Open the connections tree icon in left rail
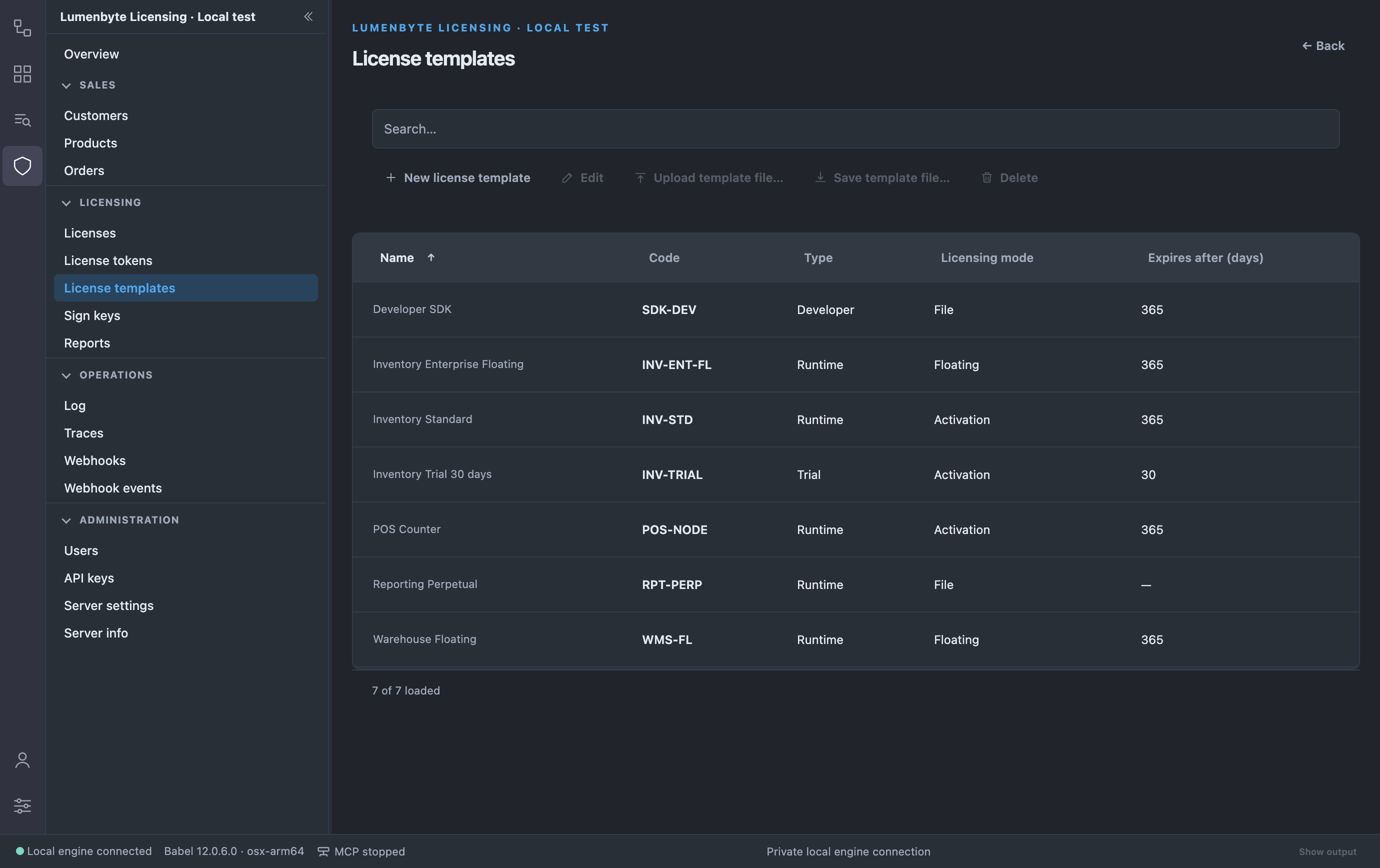 [22, 27]
